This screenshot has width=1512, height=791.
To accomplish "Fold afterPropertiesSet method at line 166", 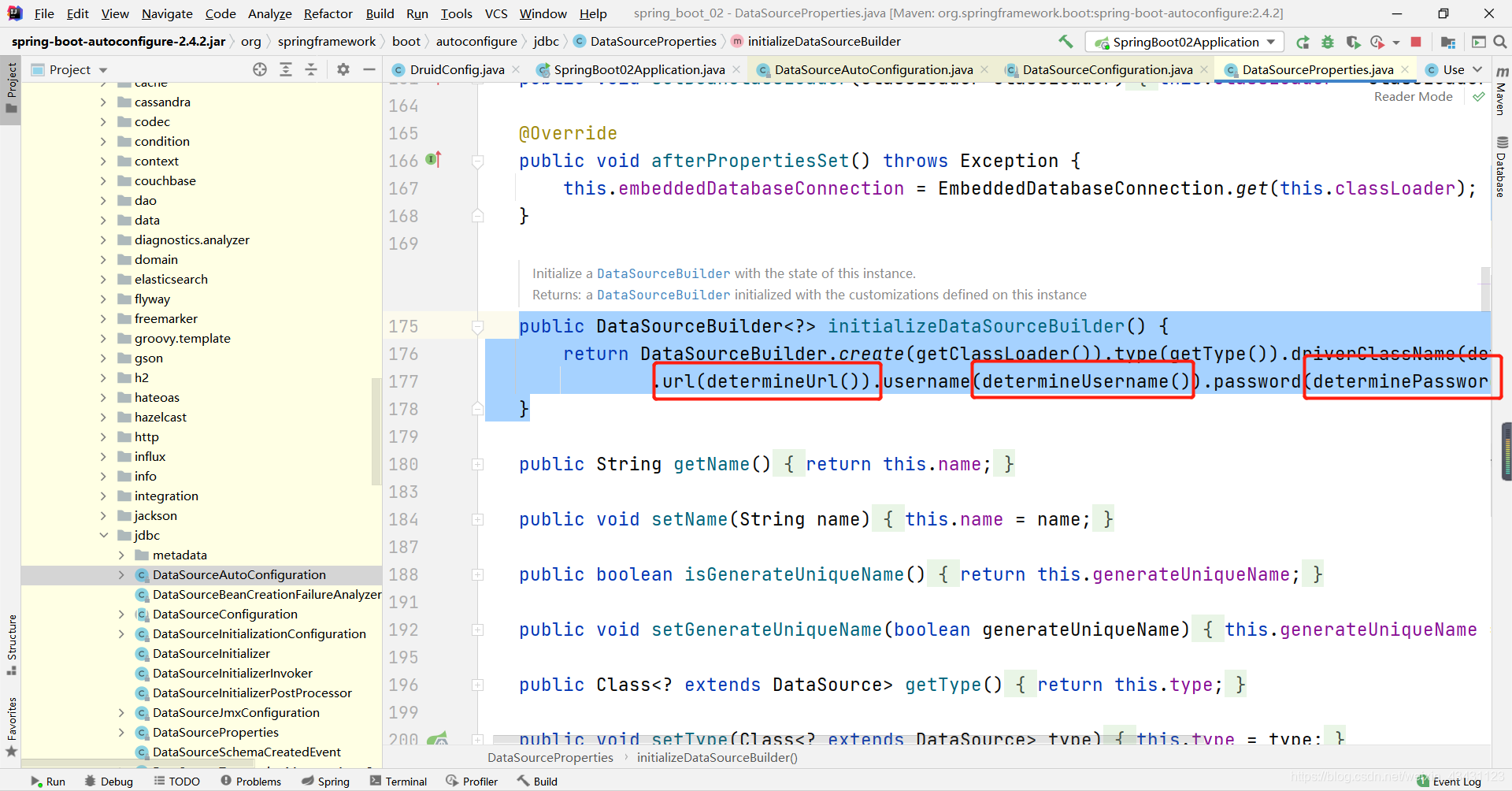I will tap(477, 161).
